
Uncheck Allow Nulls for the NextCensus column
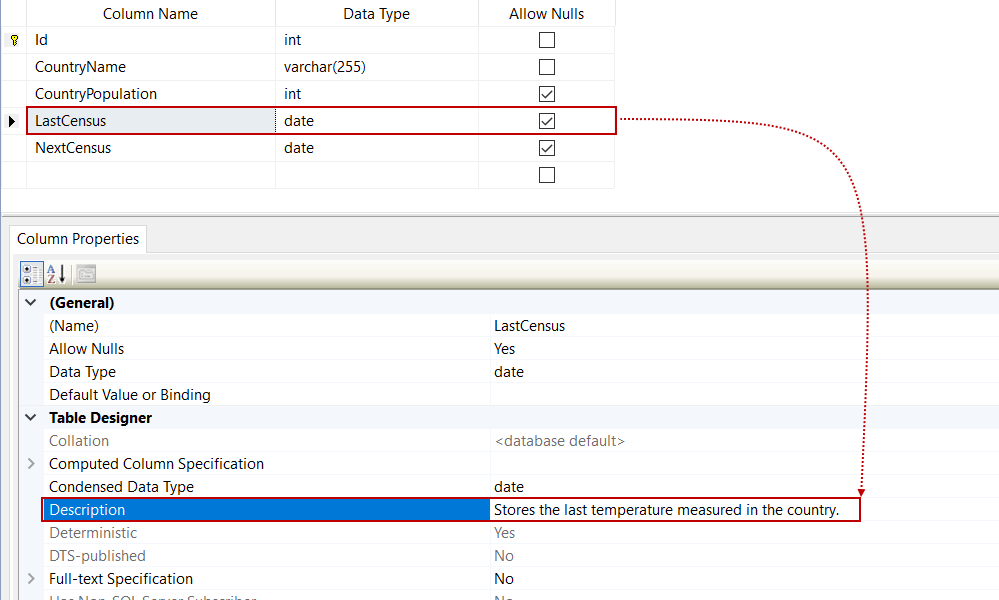click(x=546, y=147)
